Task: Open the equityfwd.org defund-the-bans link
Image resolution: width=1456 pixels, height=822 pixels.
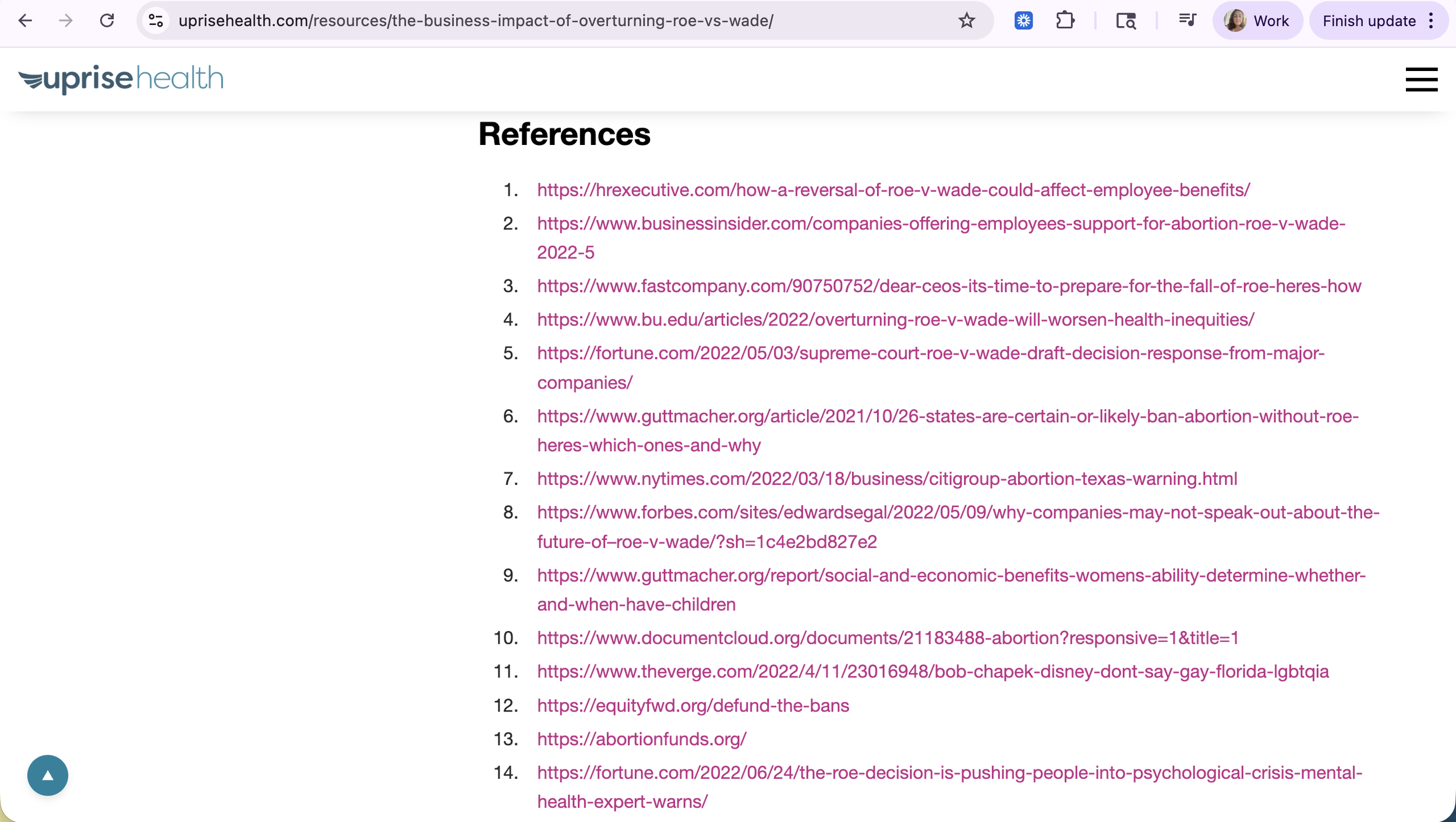Action: coord(692,706)
